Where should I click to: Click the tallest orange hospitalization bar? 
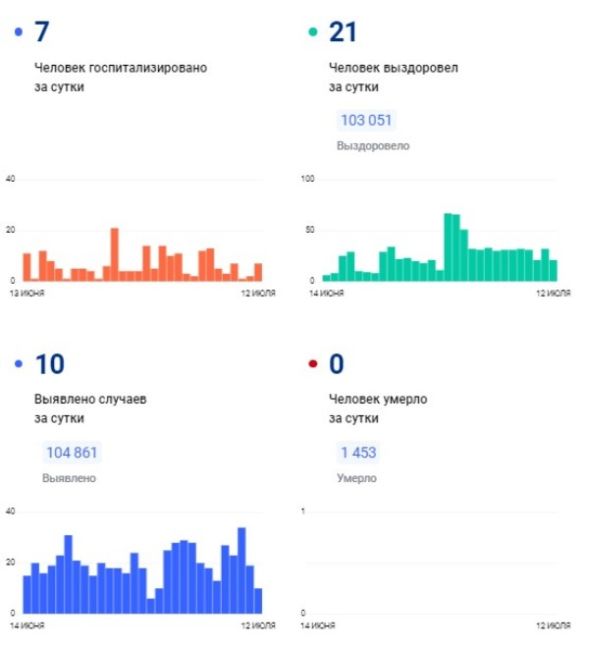coord(114,255)
